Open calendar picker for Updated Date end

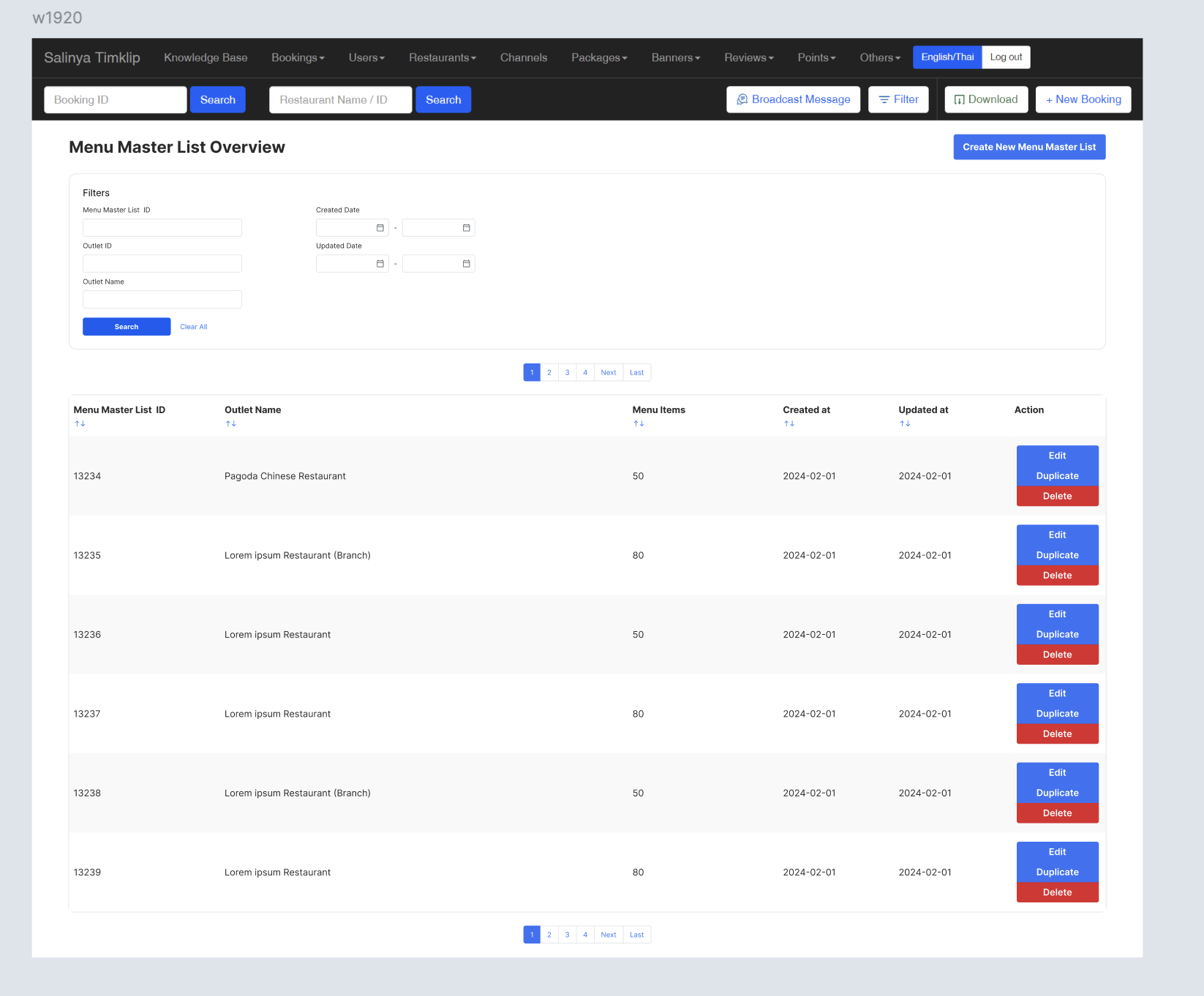[466, 264]
